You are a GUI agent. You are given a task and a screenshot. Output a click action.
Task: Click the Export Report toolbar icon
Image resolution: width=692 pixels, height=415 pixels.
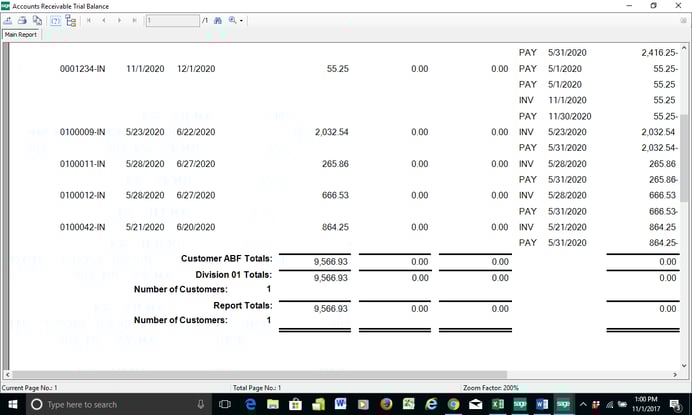8,20
